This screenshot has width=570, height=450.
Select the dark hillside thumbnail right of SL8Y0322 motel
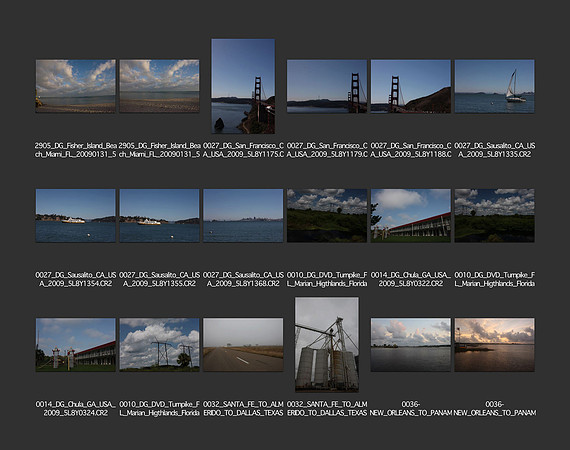tap(494, 216)
